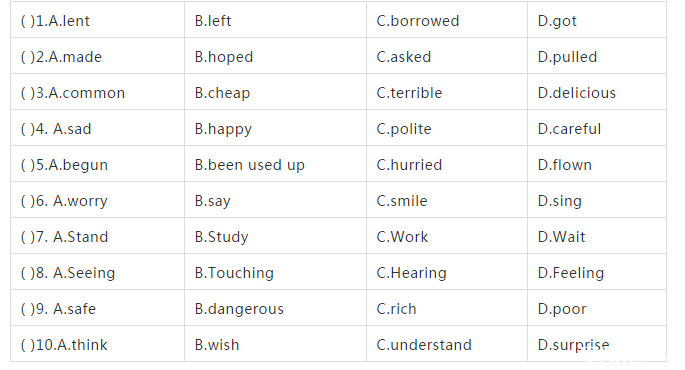The image size is (685, 370).
Task: Click the answer blank for question 4
Action: pos(28,129)
